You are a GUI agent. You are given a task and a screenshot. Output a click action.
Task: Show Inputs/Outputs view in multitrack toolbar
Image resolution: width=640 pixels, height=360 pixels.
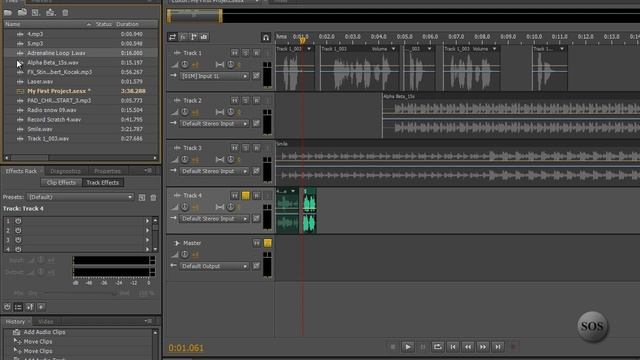point(172,37)
